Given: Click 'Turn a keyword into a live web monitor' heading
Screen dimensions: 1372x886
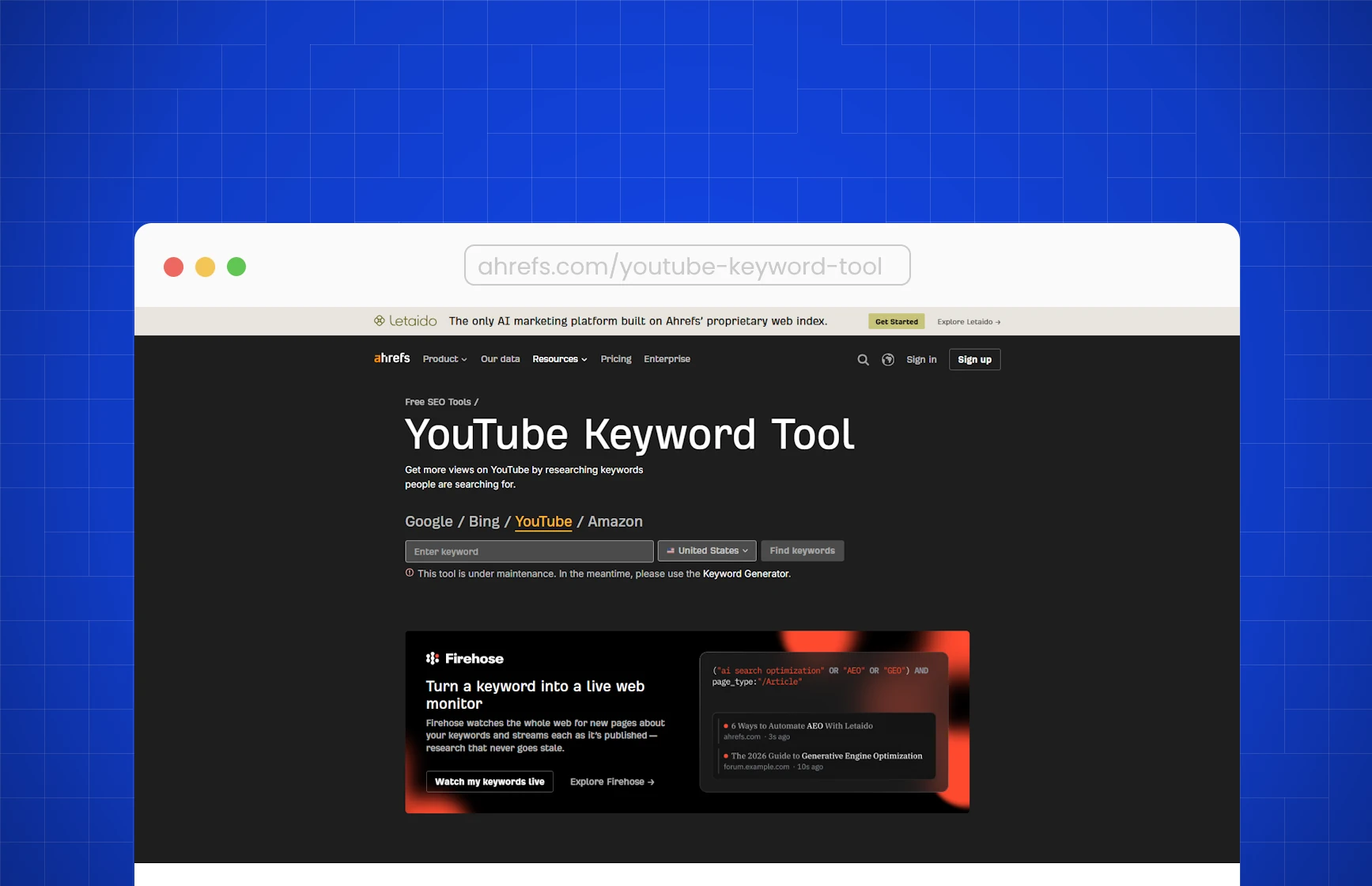Looking at the screenshot, I should pos(535,695).
